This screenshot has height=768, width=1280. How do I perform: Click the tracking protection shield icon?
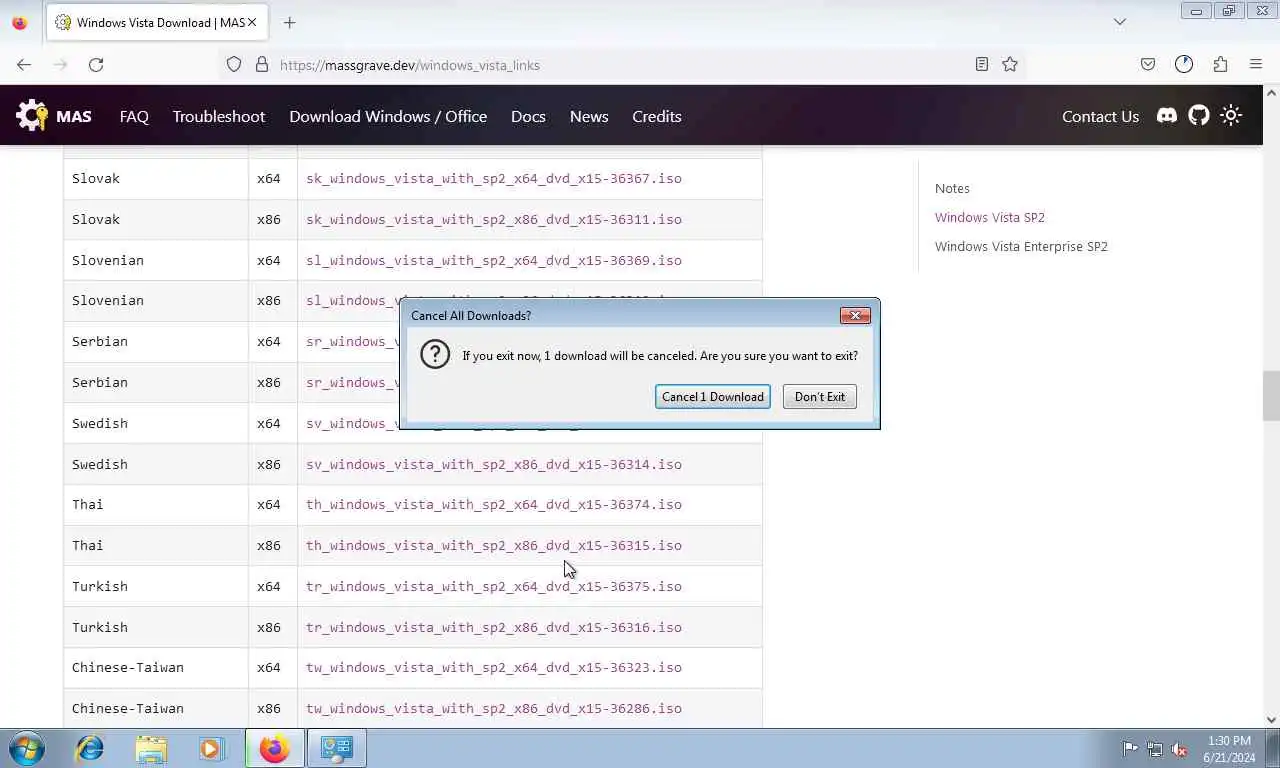click(234, 64)
